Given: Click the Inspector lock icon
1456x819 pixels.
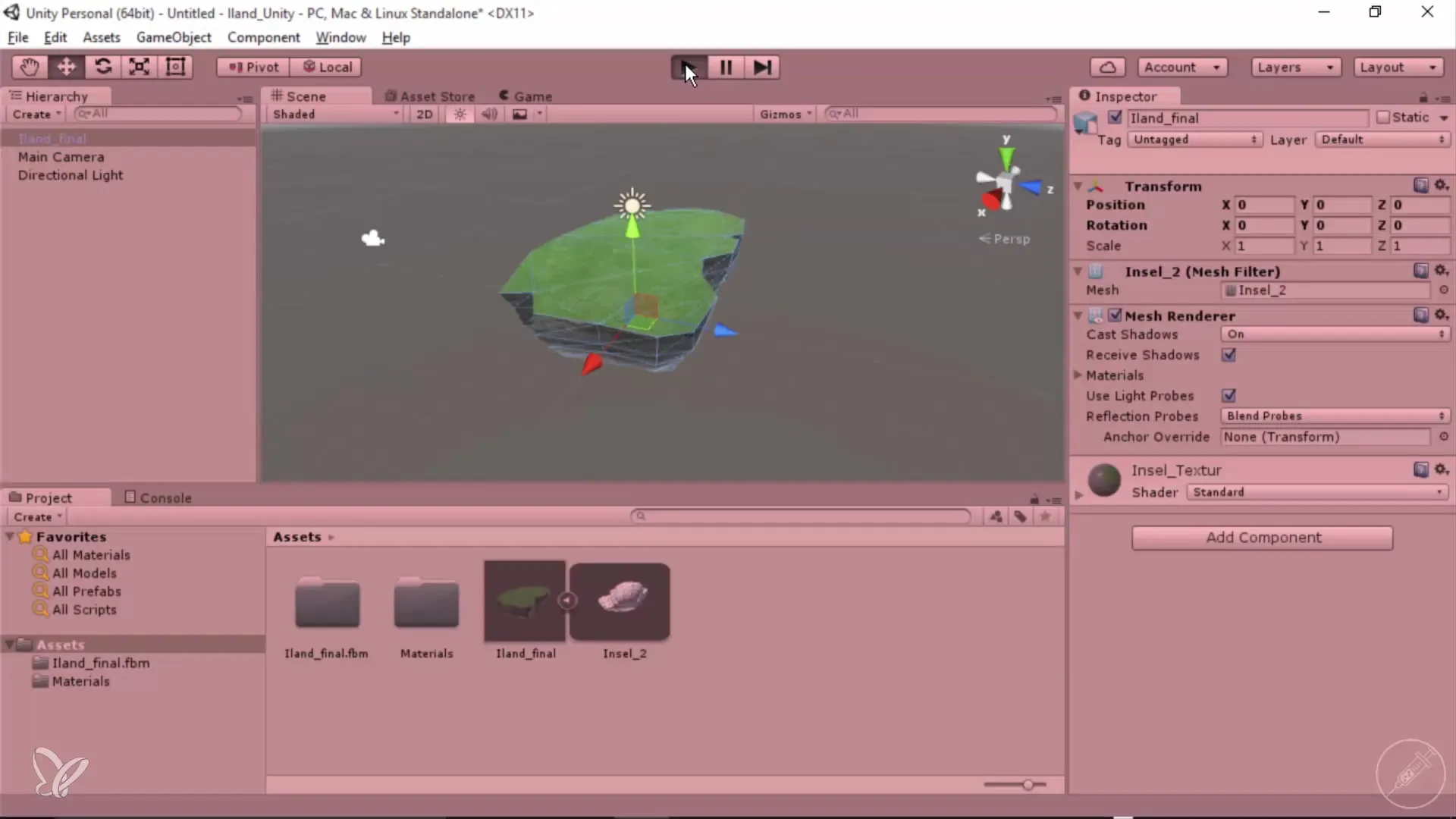Looking at the screenshot, I should (x=1423, y=97).
